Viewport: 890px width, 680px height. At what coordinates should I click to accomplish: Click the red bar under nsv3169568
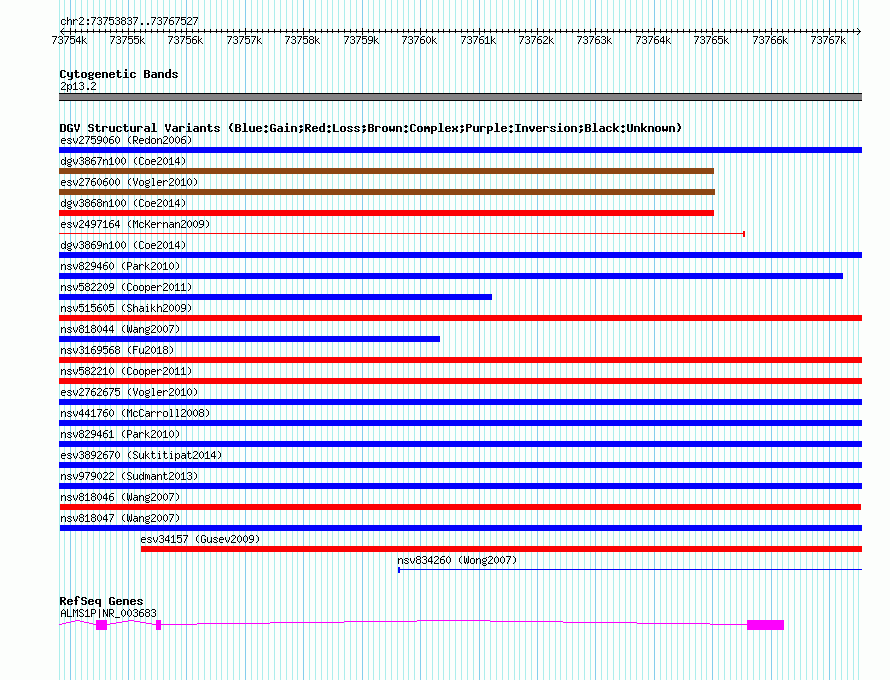click(x=460, y=360)
